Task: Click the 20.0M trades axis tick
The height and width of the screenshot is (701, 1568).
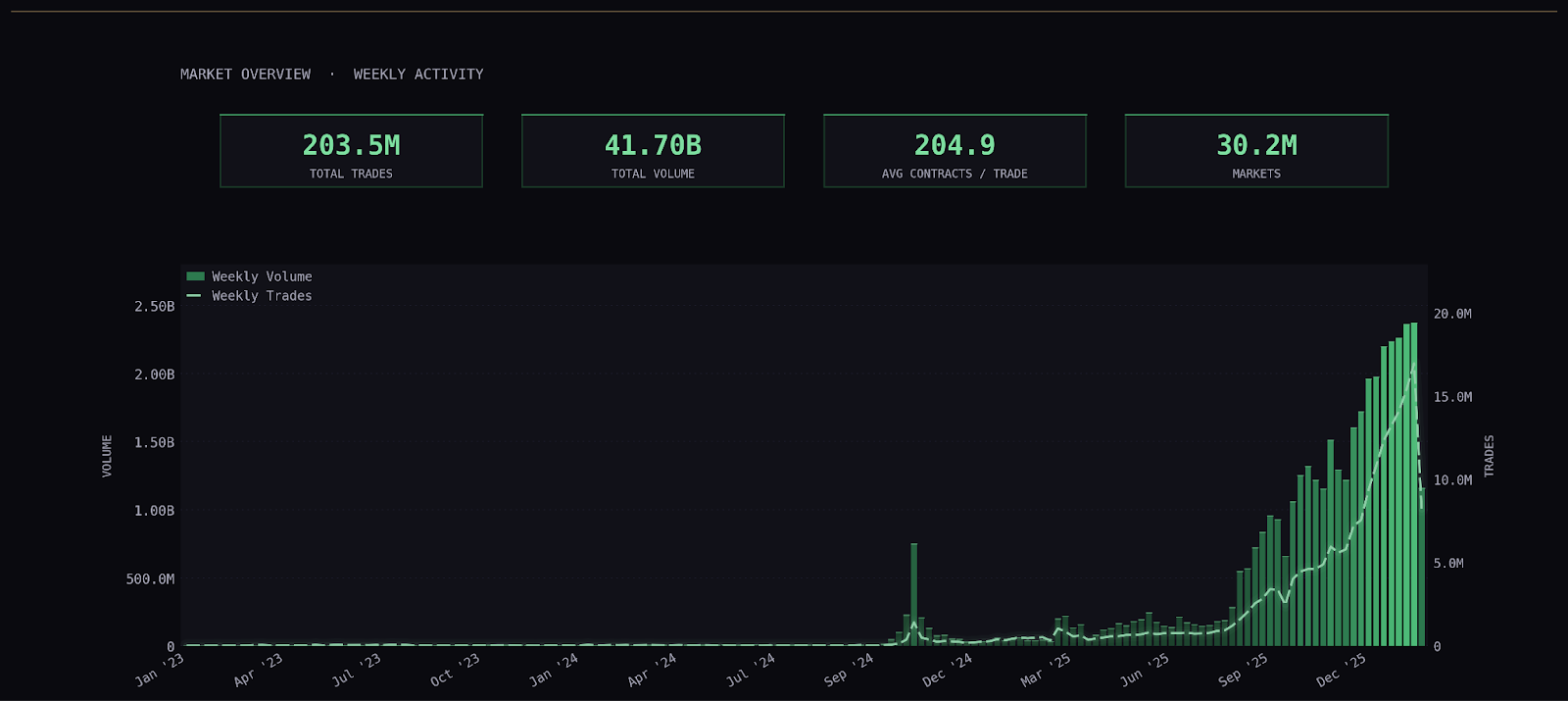Action: point(1452,314)
